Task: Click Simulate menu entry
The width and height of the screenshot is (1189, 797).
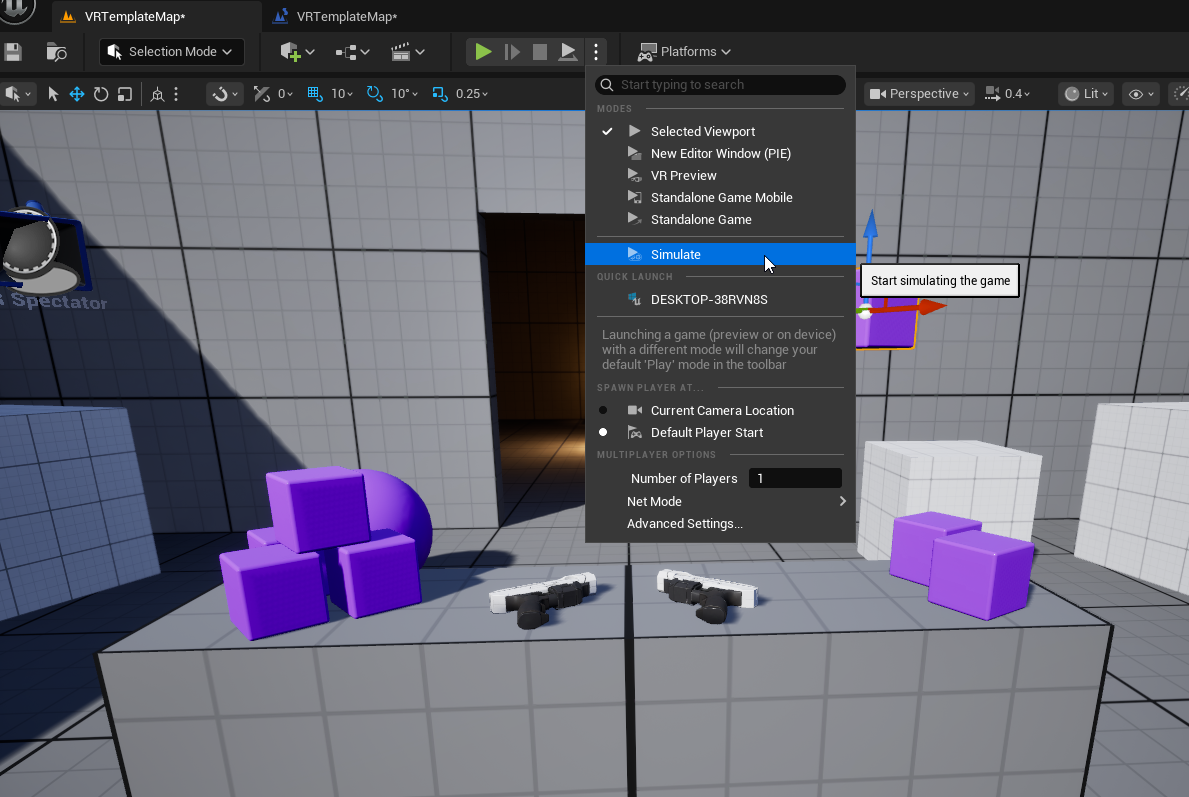Action: click(720, 254)
